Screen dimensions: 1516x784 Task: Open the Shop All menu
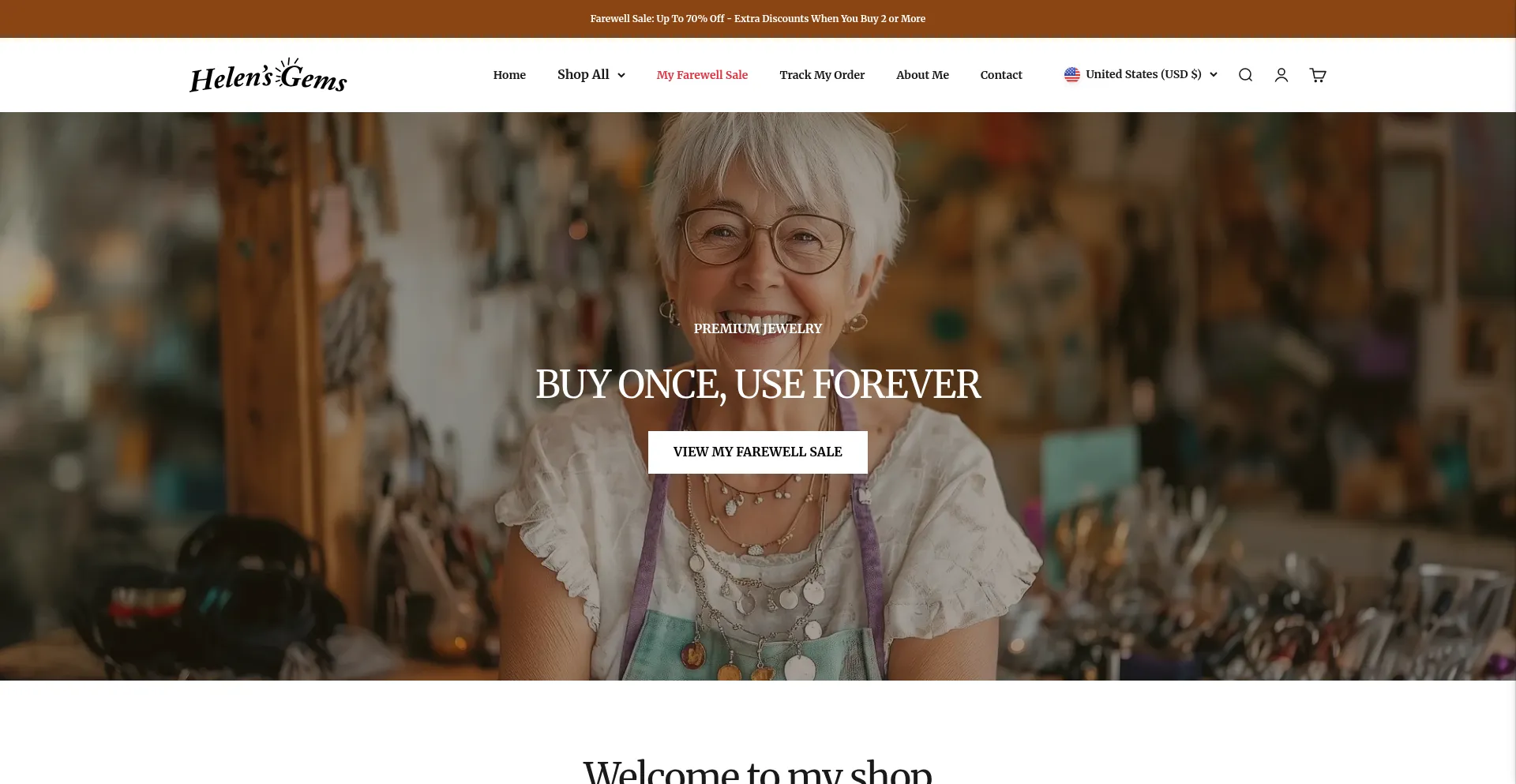pos(584,74)
